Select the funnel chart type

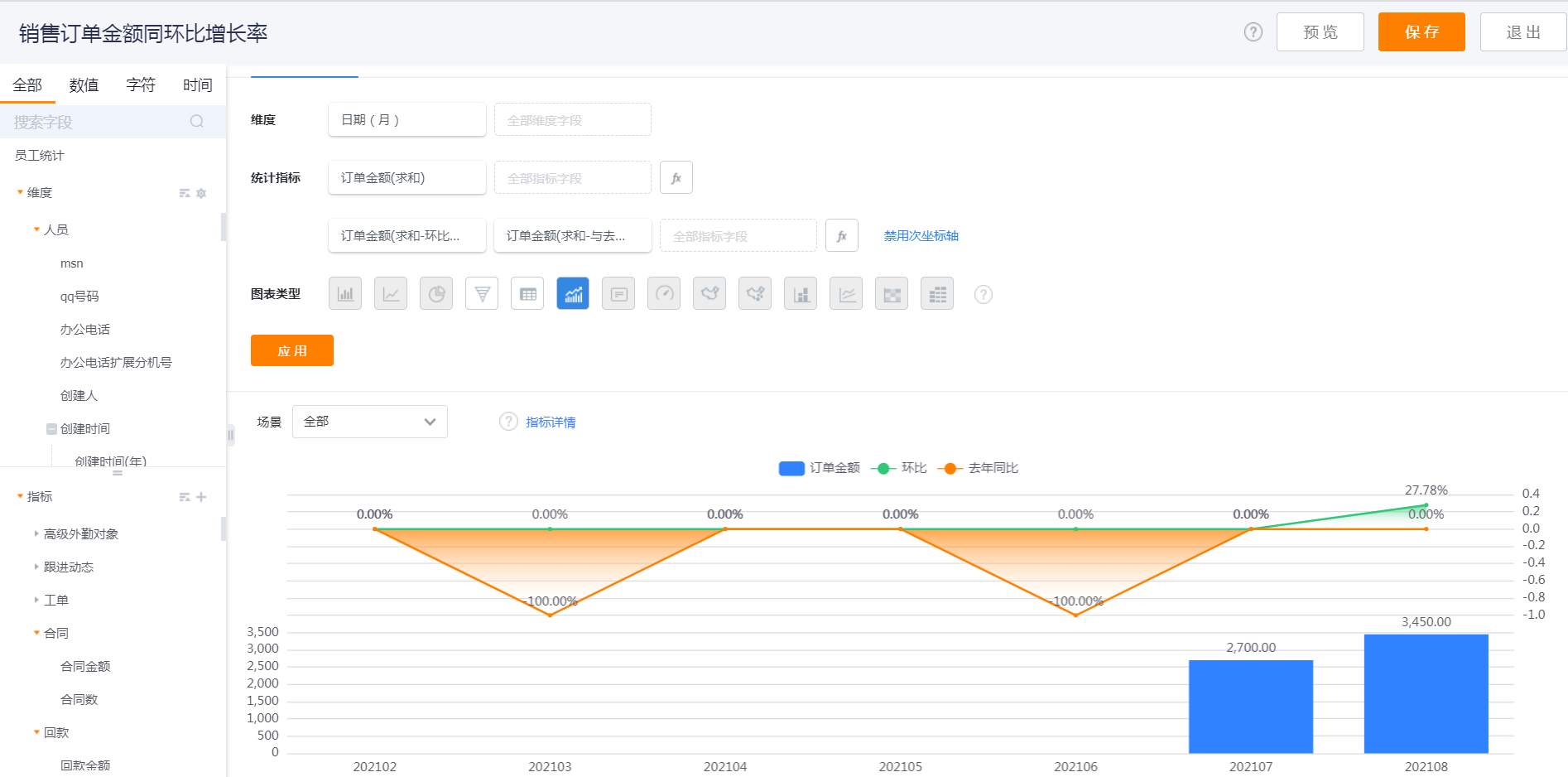482,294
